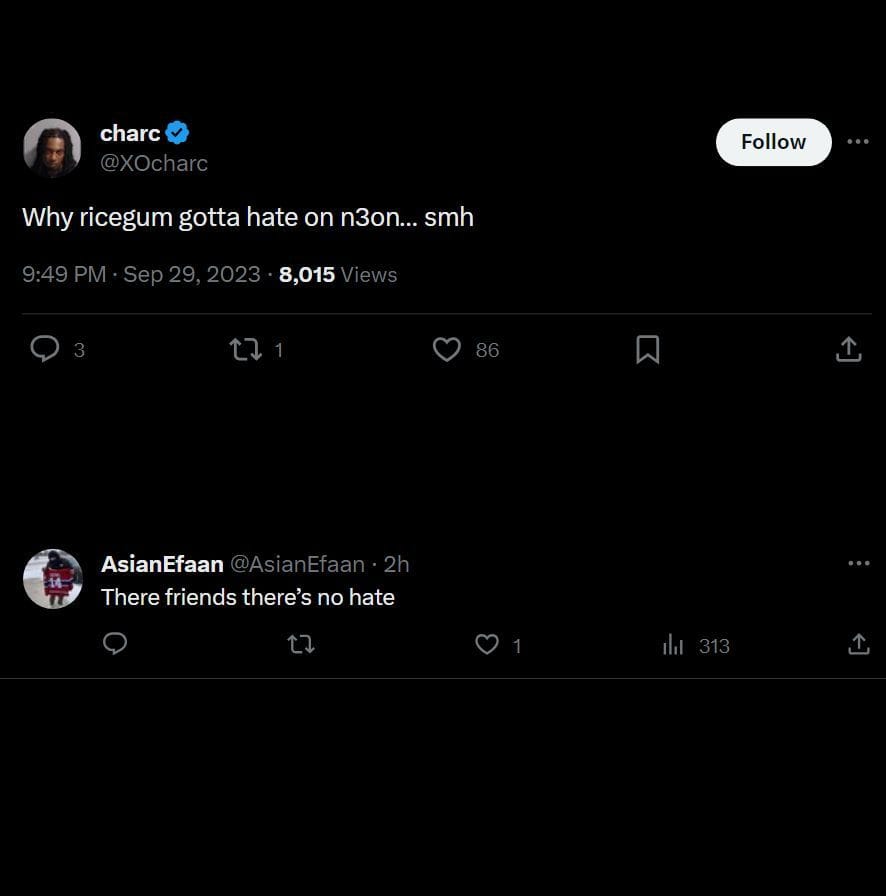Viewport: 886px width, 896px height.
Task: Visit @XOcharc's profile handle
Action: [155, 163]
